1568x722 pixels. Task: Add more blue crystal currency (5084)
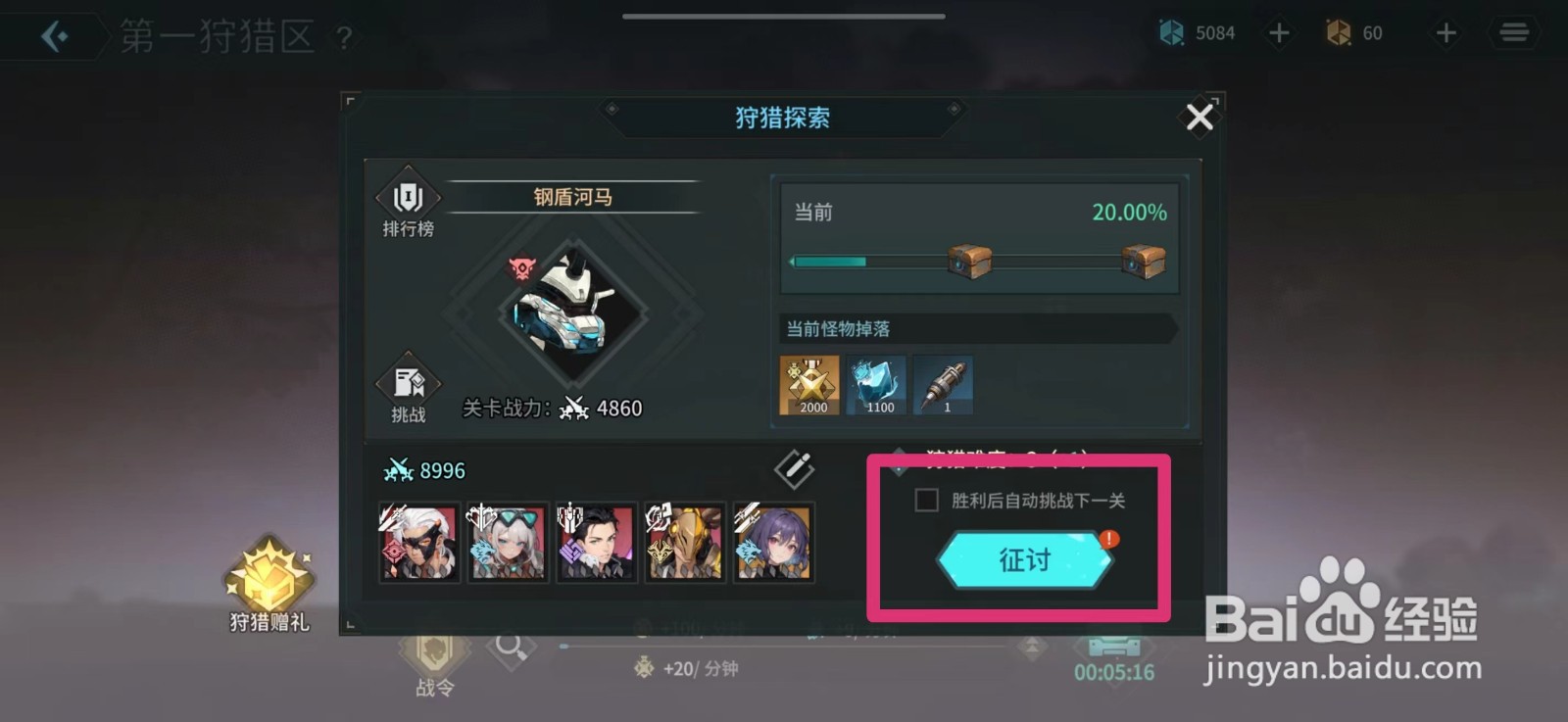pyautogui.click(x=1279, y=33)
